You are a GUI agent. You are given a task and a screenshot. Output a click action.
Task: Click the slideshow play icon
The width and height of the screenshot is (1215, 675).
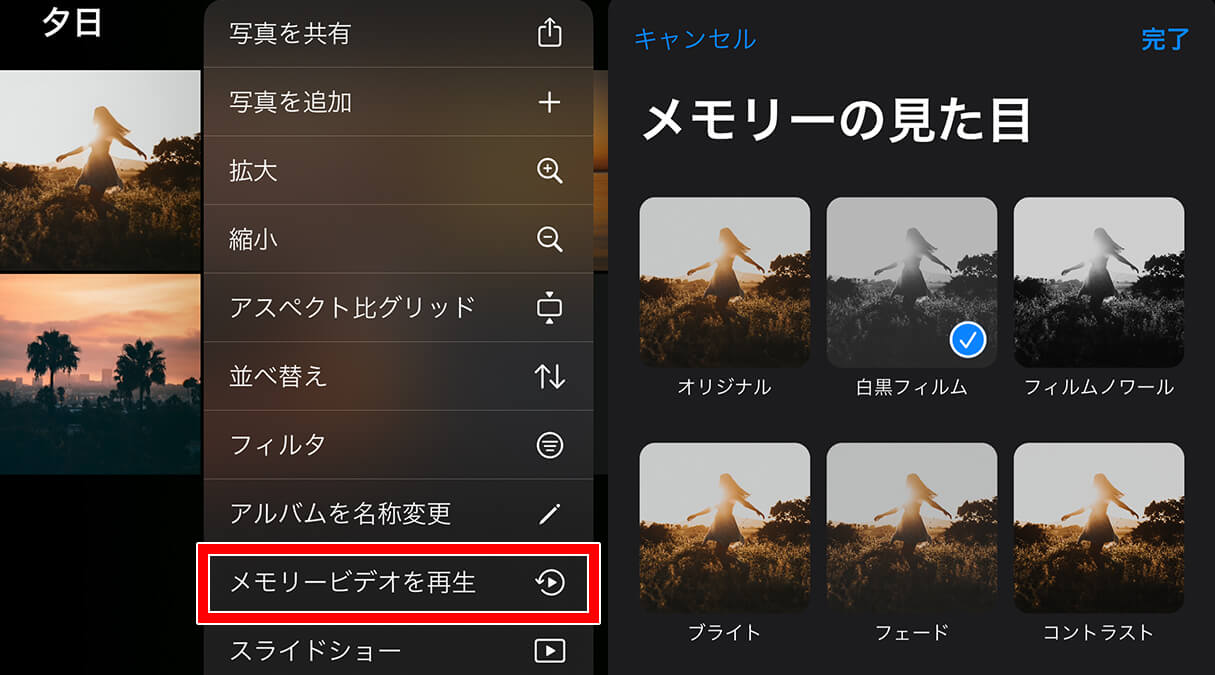coord(550,651)
